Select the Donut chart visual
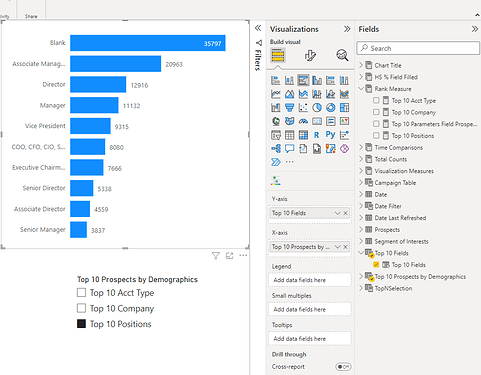 pyautogui.click(x=330, y=108)
